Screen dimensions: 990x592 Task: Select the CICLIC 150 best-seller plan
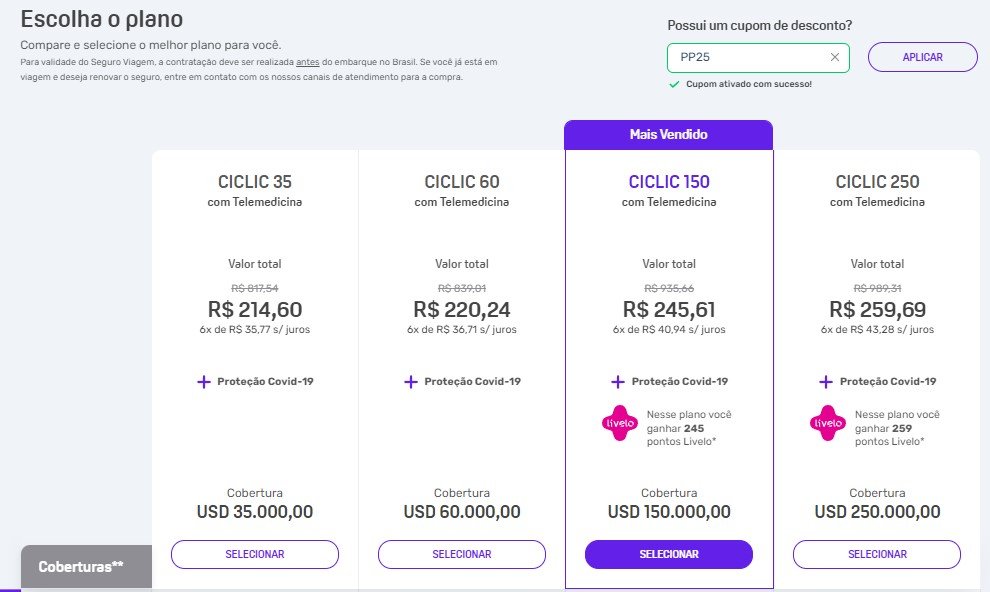tap(669, 554)
